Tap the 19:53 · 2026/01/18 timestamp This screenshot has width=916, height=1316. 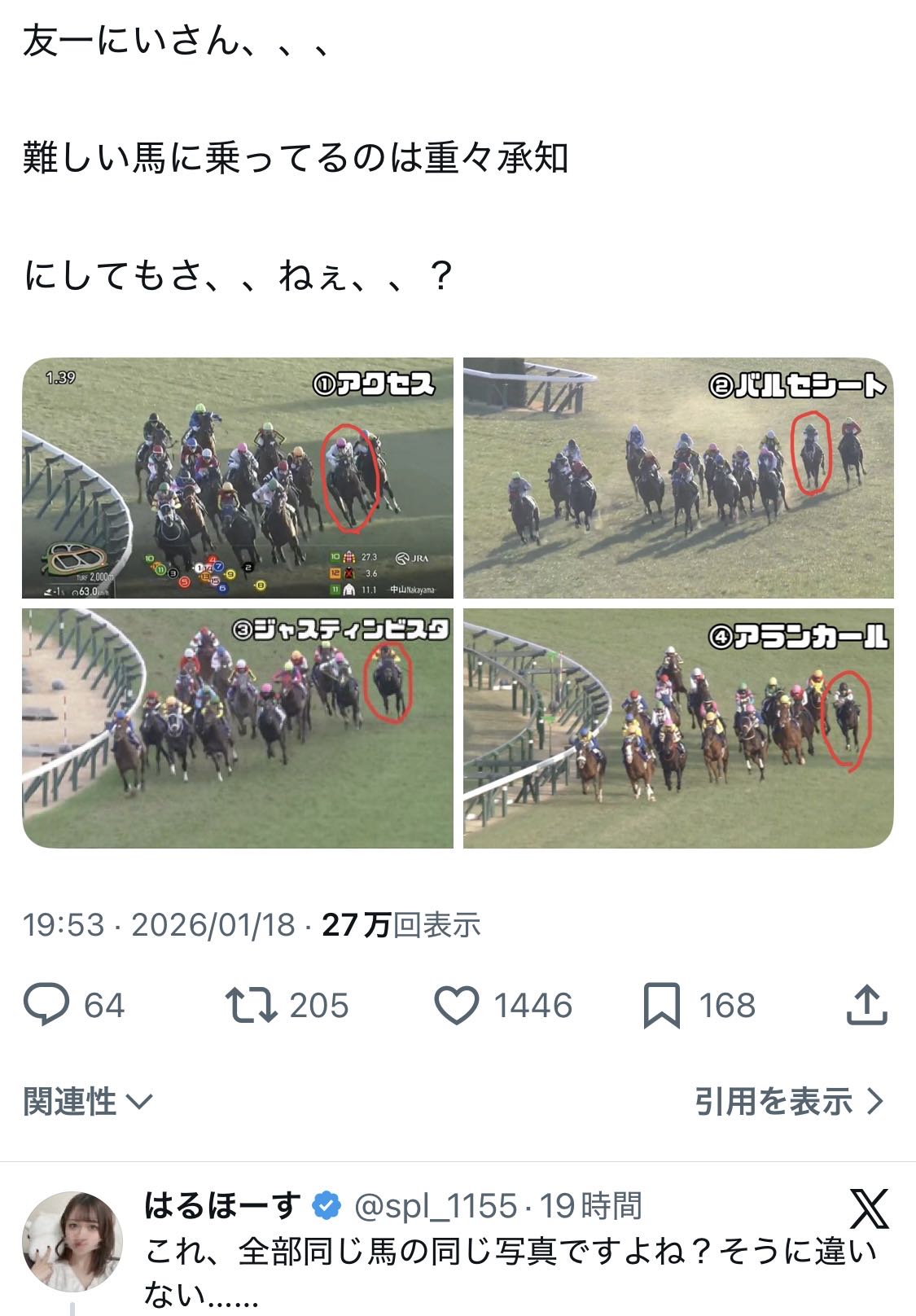pos(159,924)
